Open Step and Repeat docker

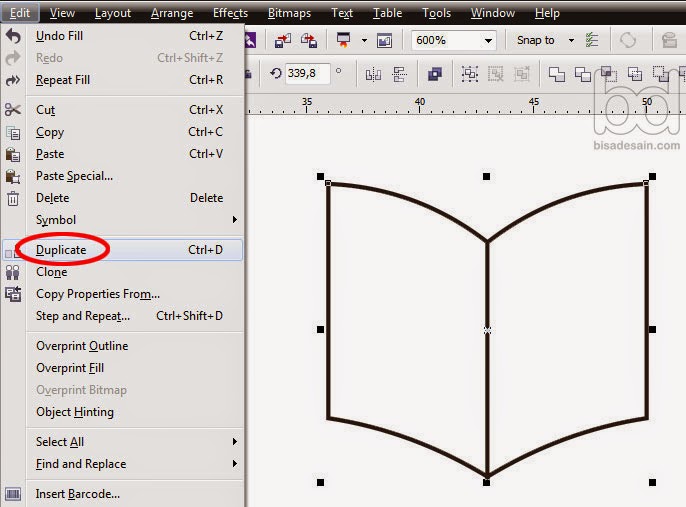[x=122, y=316]
